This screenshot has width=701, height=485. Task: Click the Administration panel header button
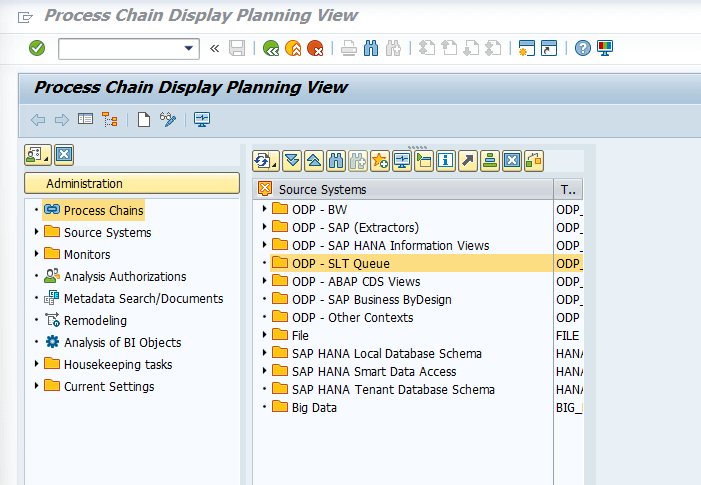(x=131, y=183)
